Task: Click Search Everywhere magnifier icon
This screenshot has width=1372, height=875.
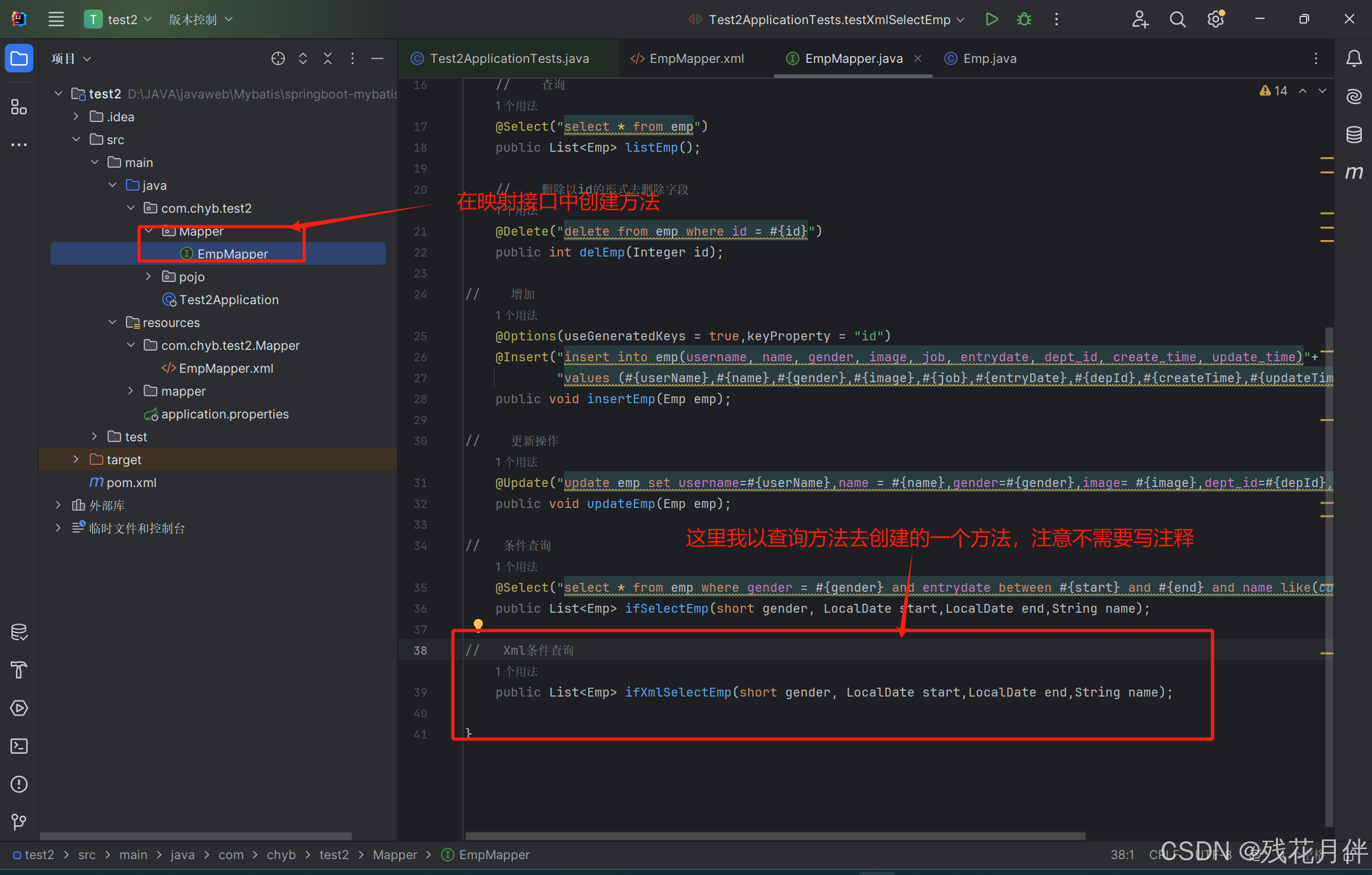Action: [x=1178, y=19]
